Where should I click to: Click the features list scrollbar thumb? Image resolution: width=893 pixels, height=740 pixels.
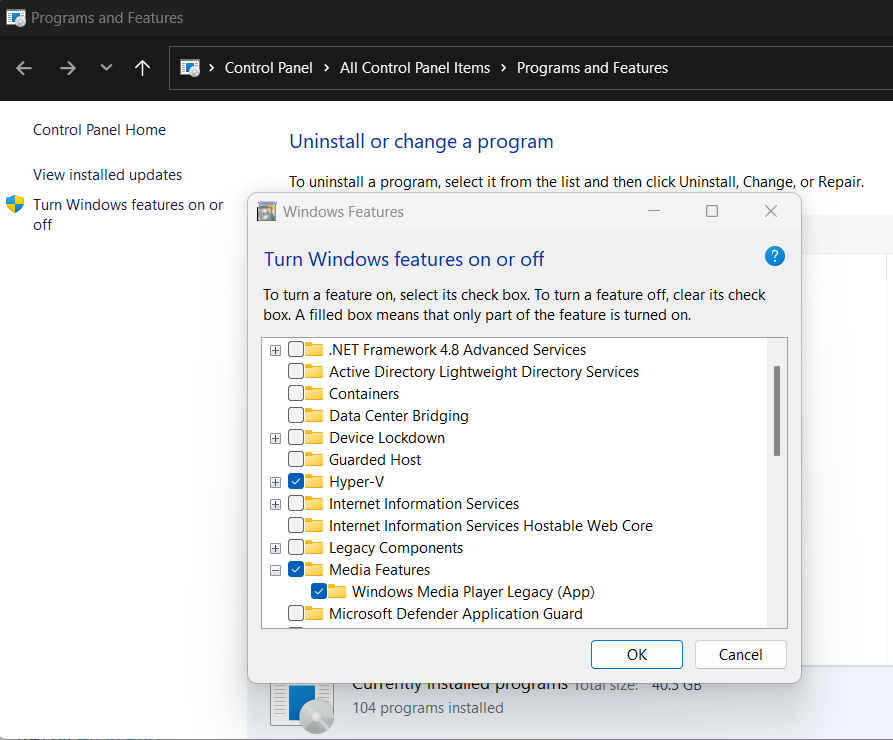click(777, 411)
